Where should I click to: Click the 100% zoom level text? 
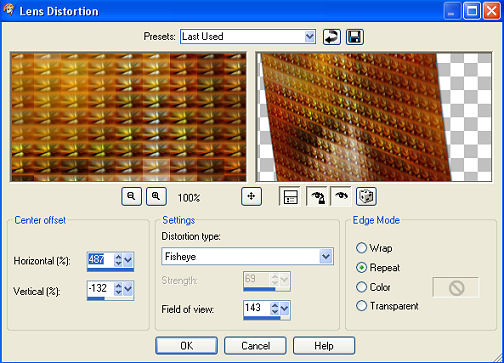pos(189,198)
